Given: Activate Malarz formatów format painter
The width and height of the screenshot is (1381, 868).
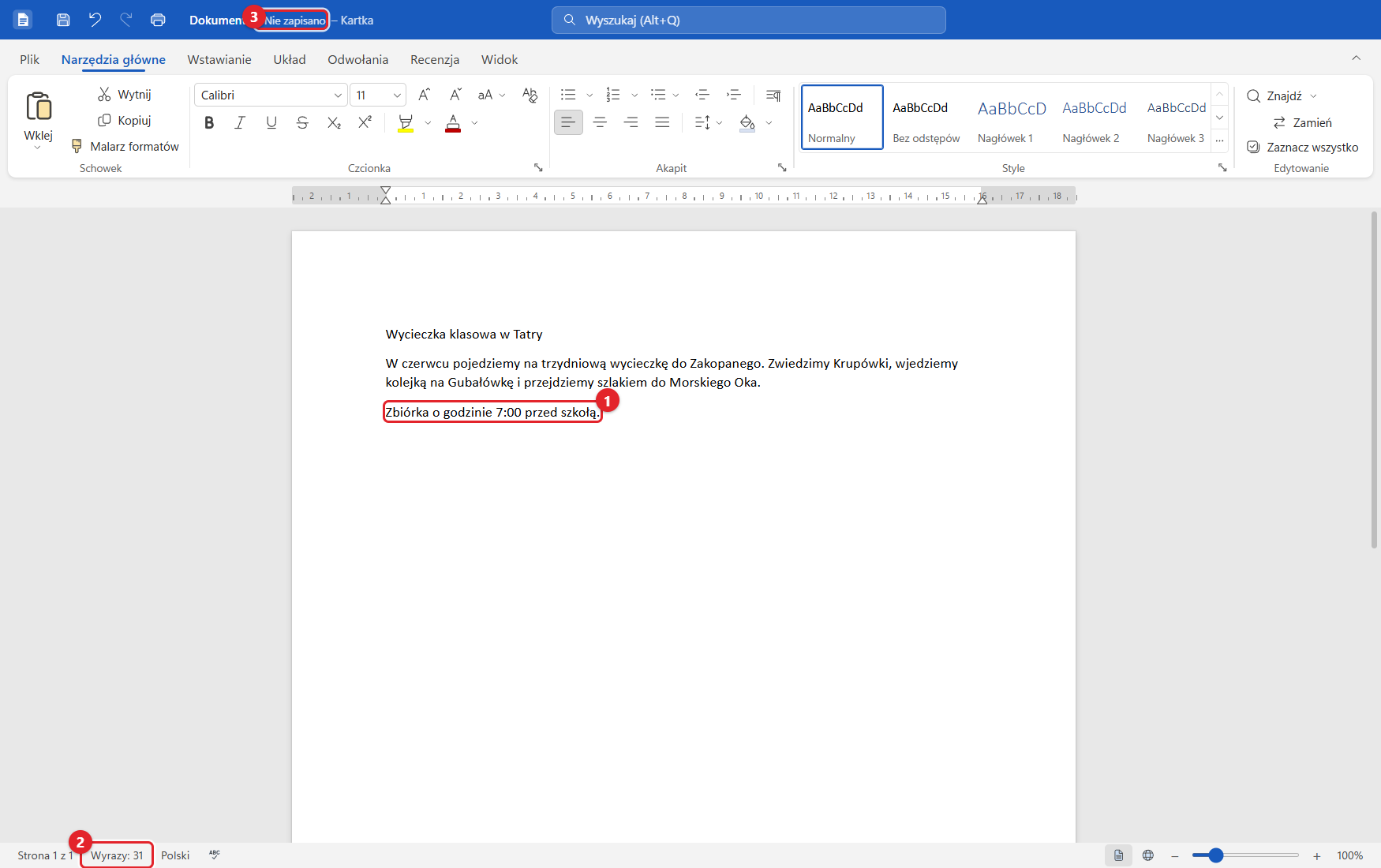Looking at the screenshot, I should [x=125, y=147].
